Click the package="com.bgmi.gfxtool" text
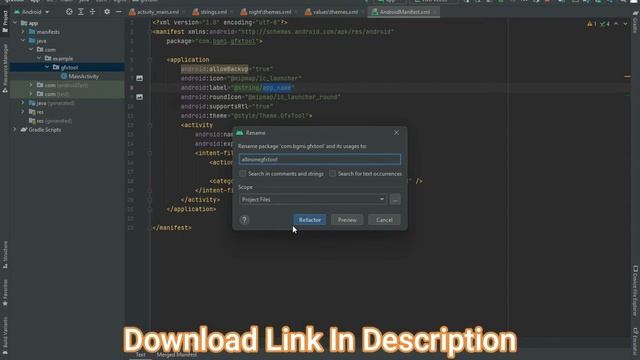The width and height of the screenshot is (640, 360). [x=214, y=41]
